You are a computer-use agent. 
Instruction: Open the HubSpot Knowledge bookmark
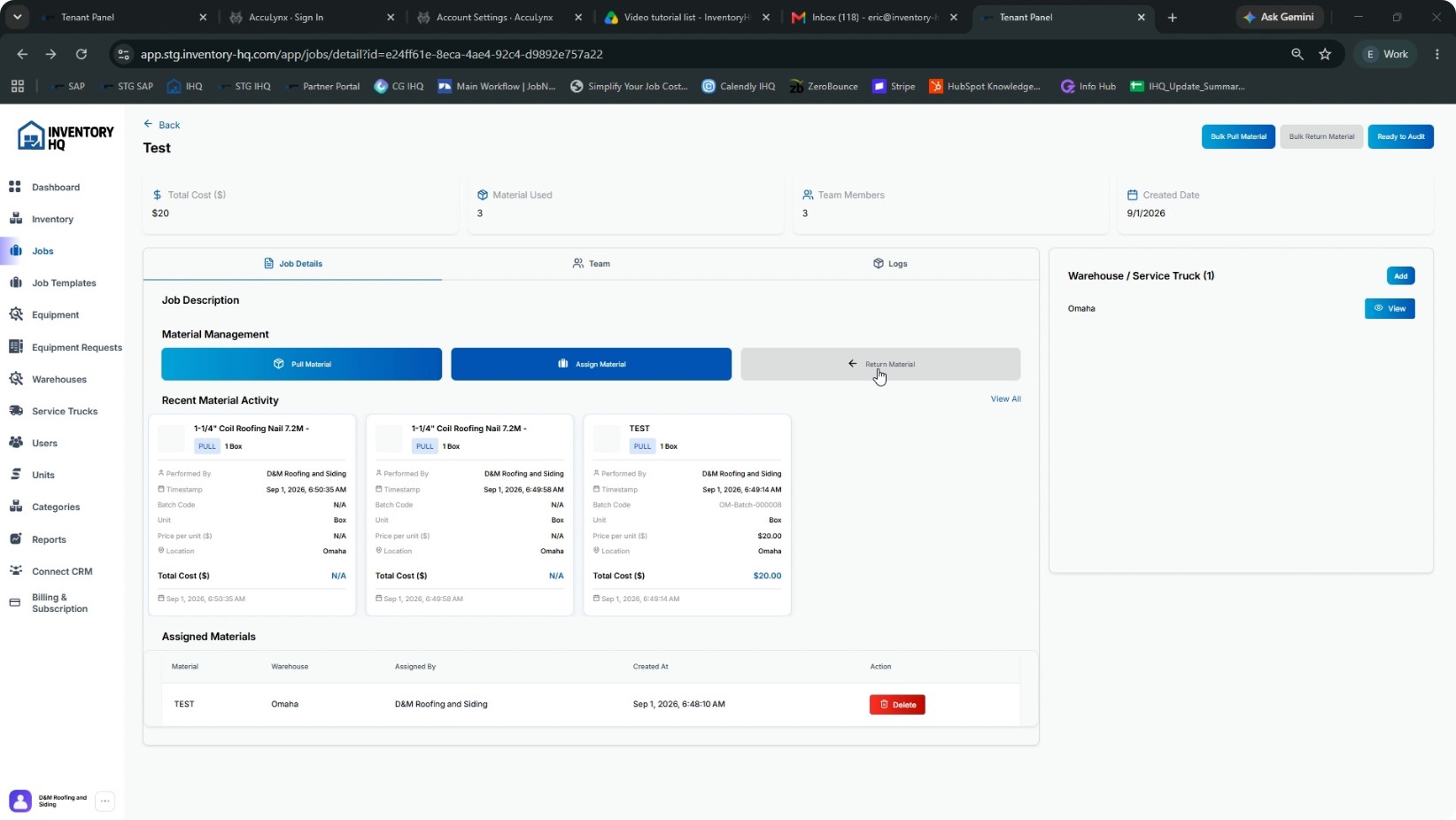(984, 86)
